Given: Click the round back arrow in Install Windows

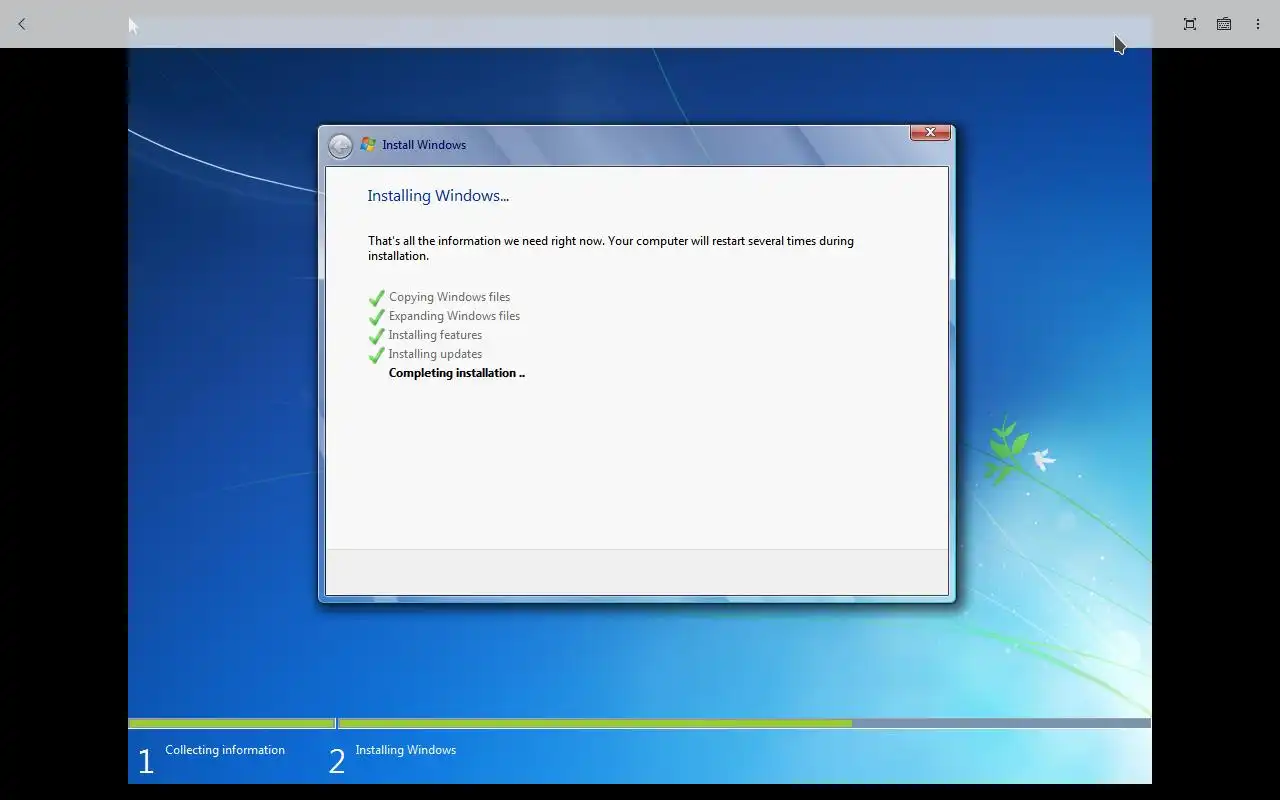Looking at the screenshot, I should pos(340,146).
